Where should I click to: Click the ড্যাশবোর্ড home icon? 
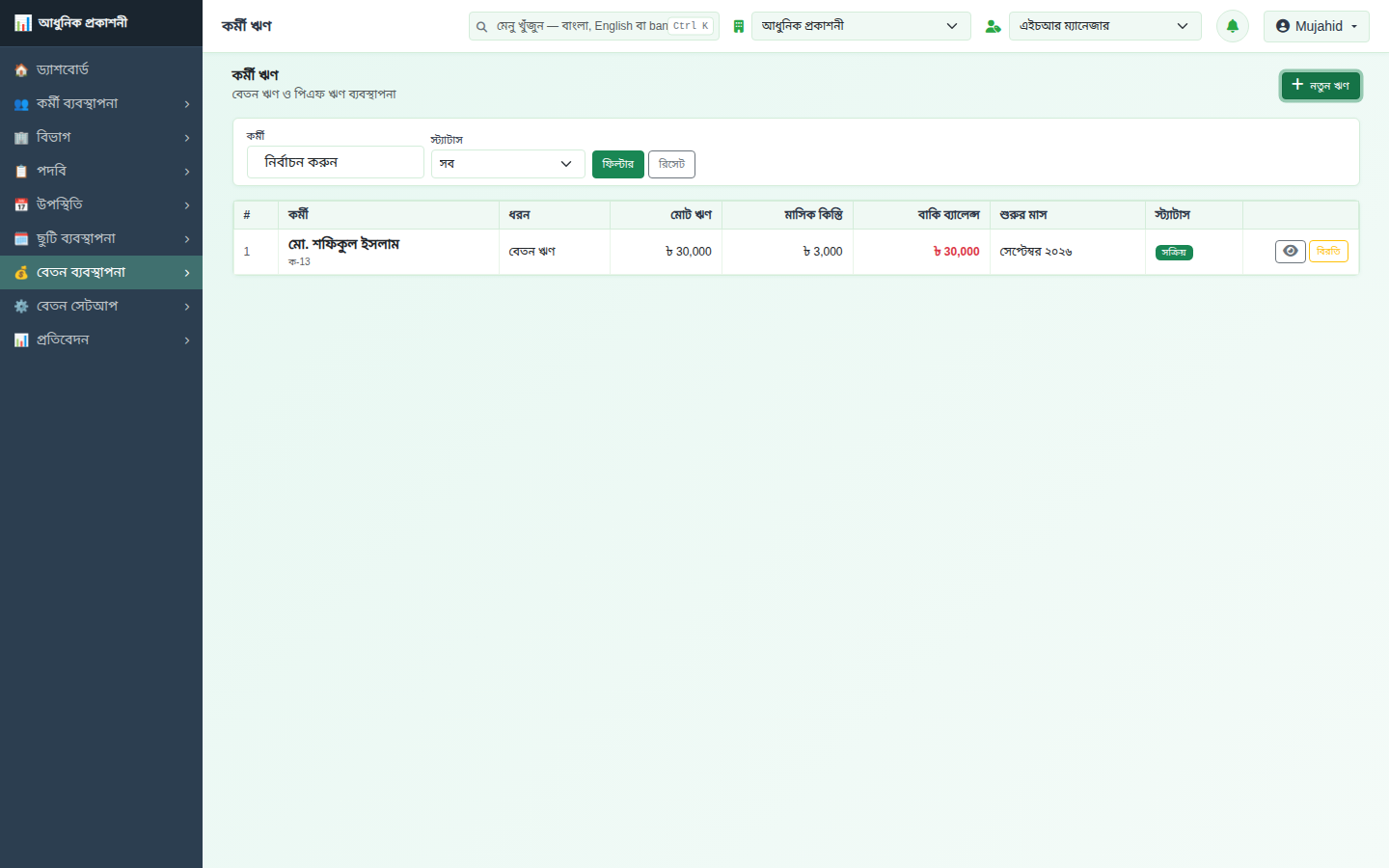coord(21,70)
